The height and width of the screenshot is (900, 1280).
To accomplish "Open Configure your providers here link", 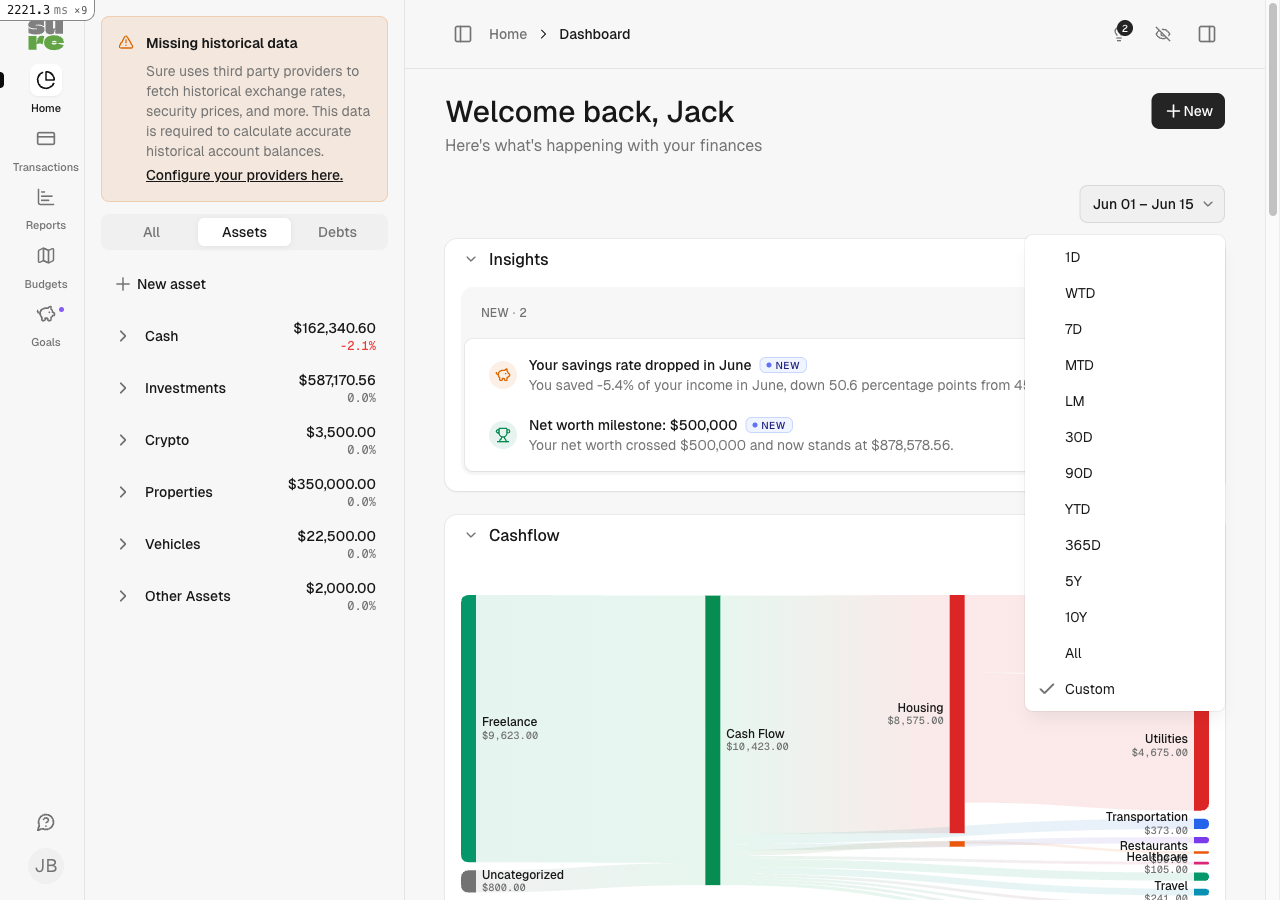I will pos(244,175).
